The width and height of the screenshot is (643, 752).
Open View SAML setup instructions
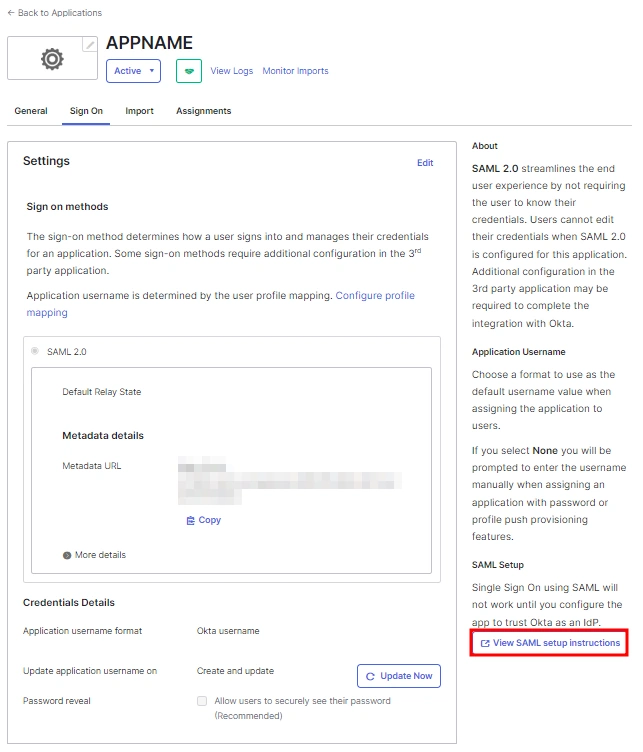tap(550, 643)
